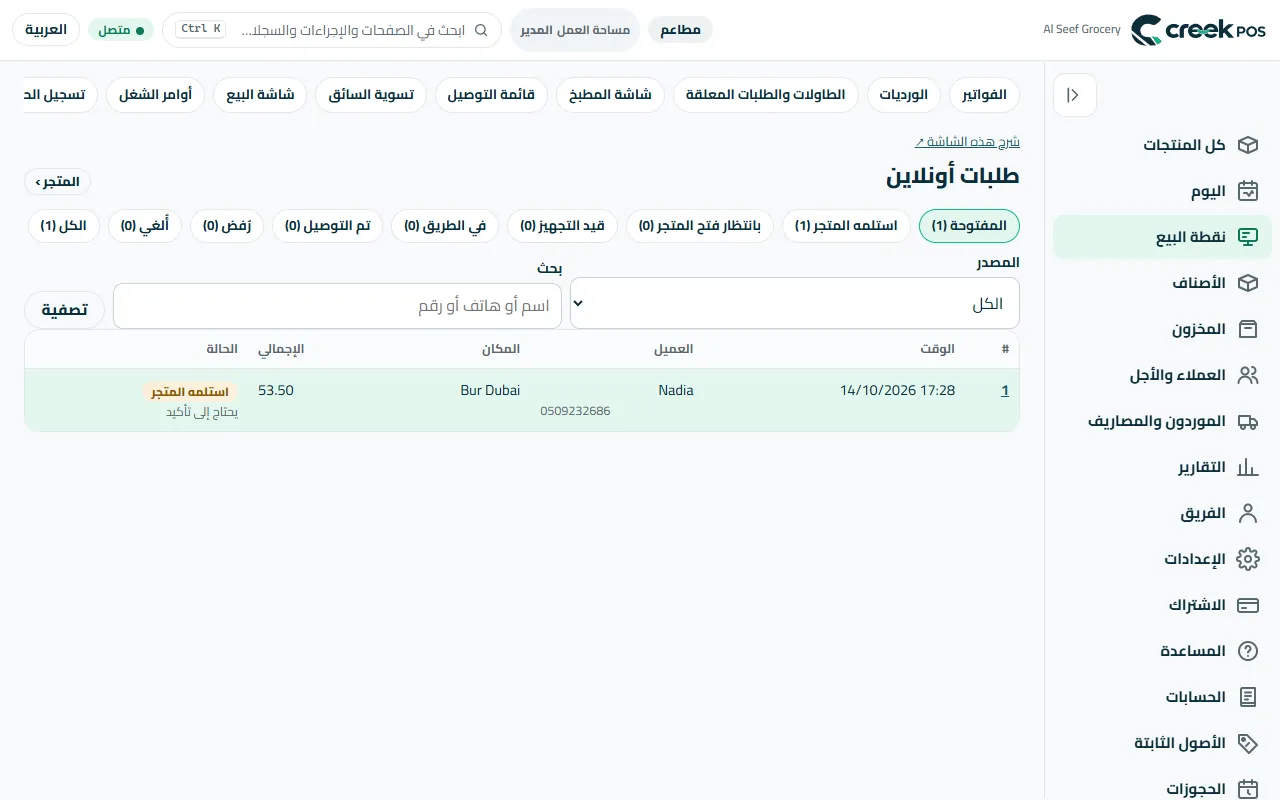Image resolution: width=1280 pixels, height=800 pixels.
Task: Click the Bur Dubai location cell
Action: pos(490,391)
